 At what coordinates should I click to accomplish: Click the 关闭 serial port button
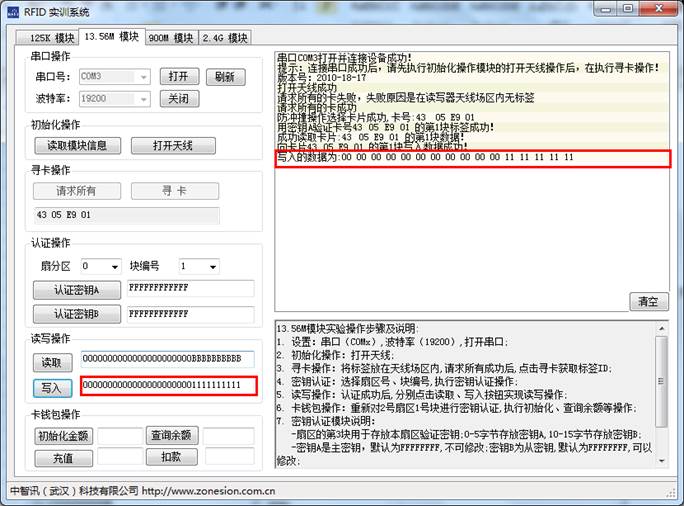coord(177,99)
